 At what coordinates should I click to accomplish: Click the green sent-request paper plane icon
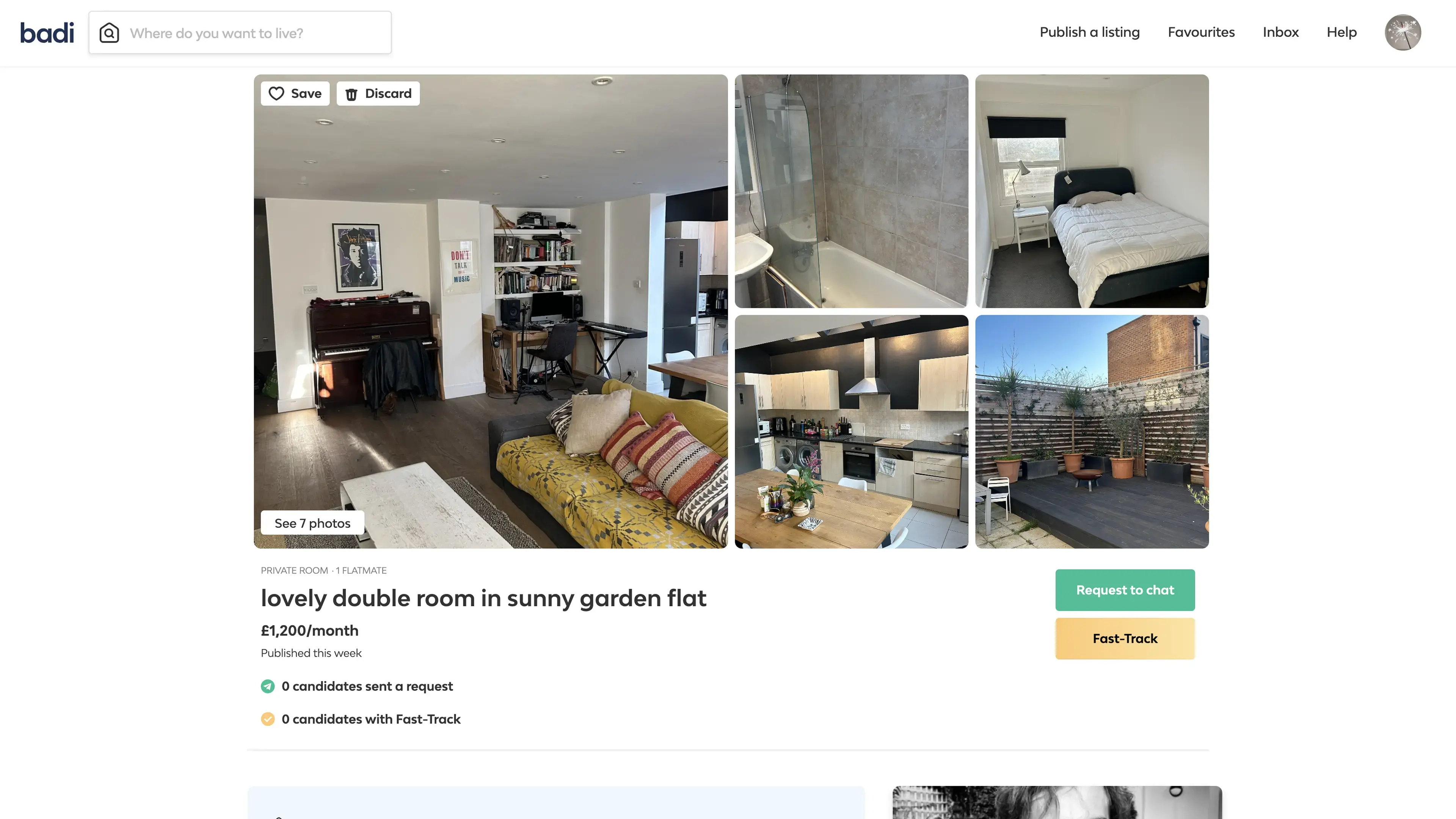268,686
